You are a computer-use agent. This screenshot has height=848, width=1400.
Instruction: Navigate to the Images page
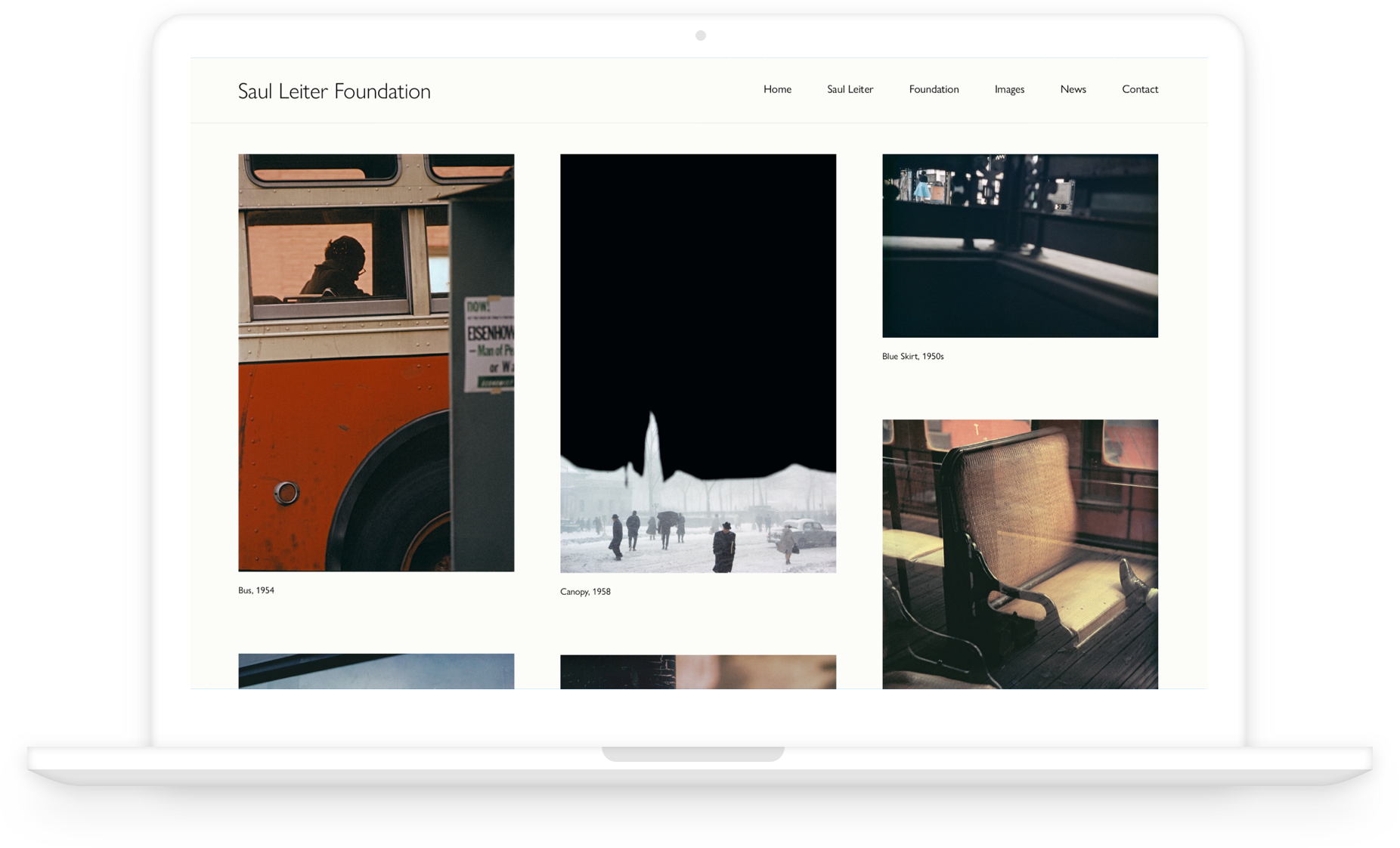coord(1009,89)
